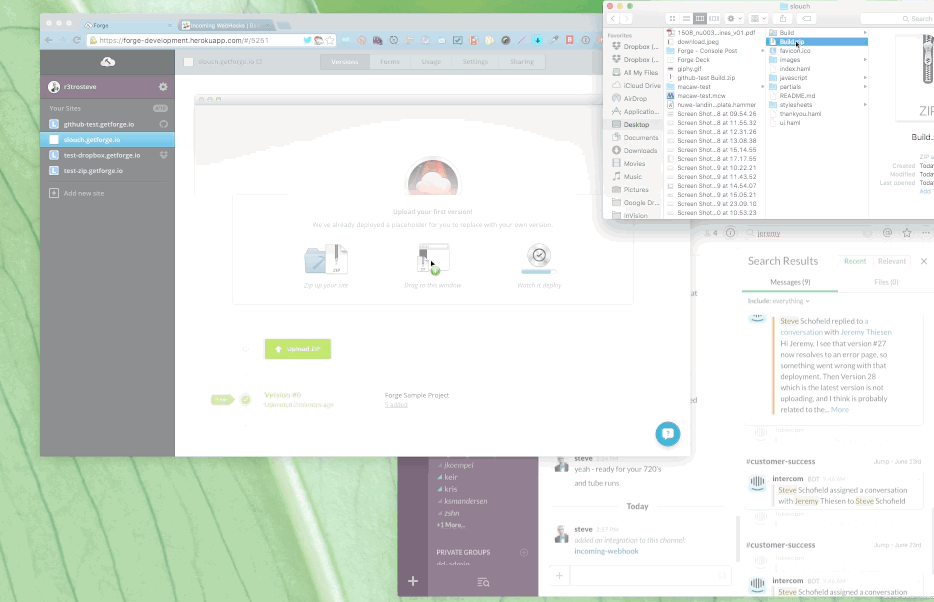Open the Usage tab in Forge
This screenshot has width=934, height=602.
coord(431,62)
